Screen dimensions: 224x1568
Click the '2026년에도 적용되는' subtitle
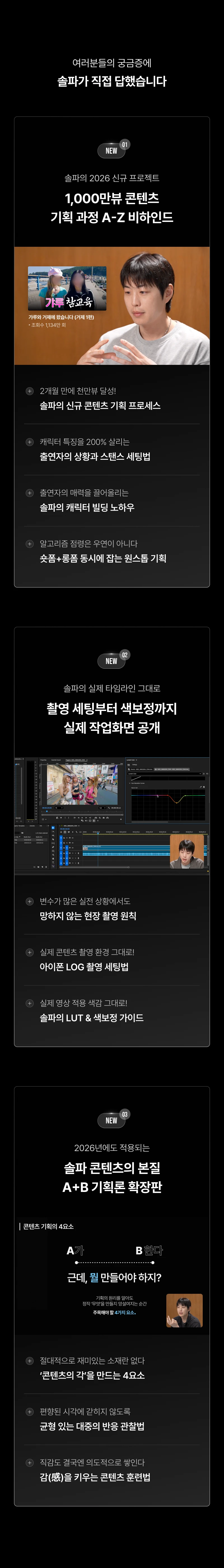coord(112,1148)
